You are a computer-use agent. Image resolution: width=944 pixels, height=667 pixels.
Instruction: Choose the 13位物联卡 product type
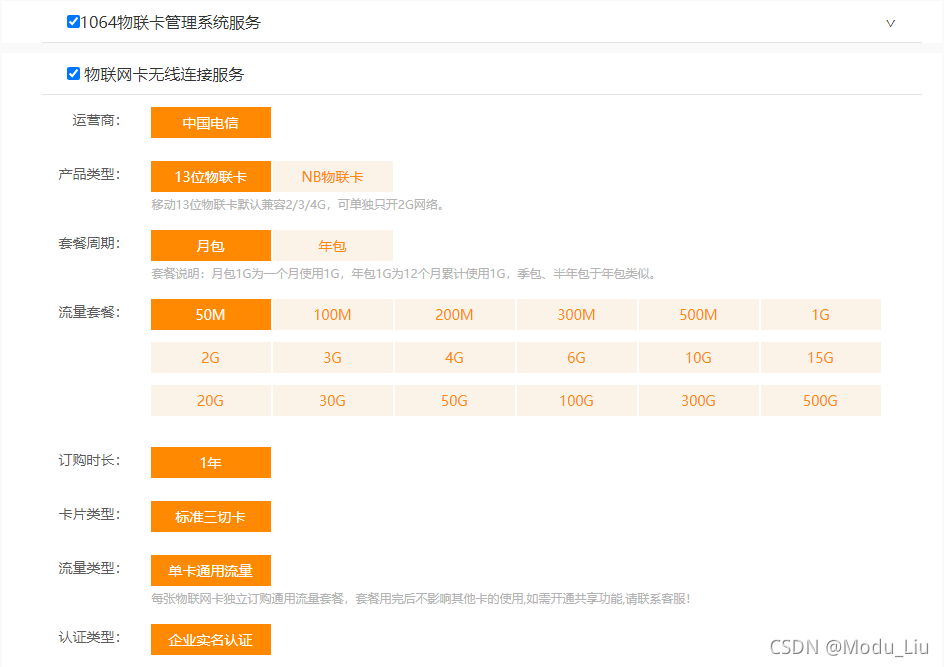point(211,177)
